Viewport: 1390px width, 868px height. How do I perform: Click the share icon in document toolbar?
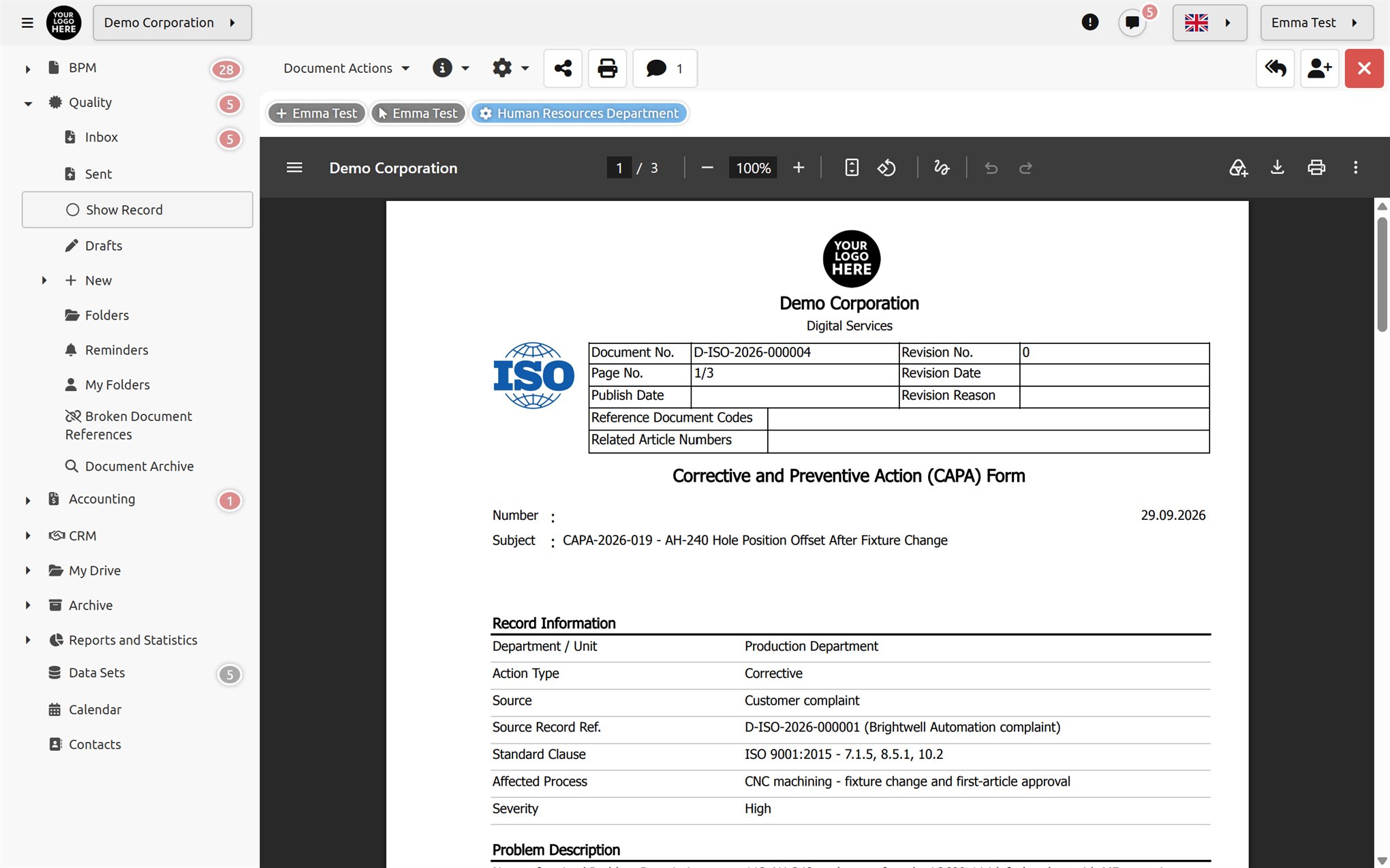[563, 68]
